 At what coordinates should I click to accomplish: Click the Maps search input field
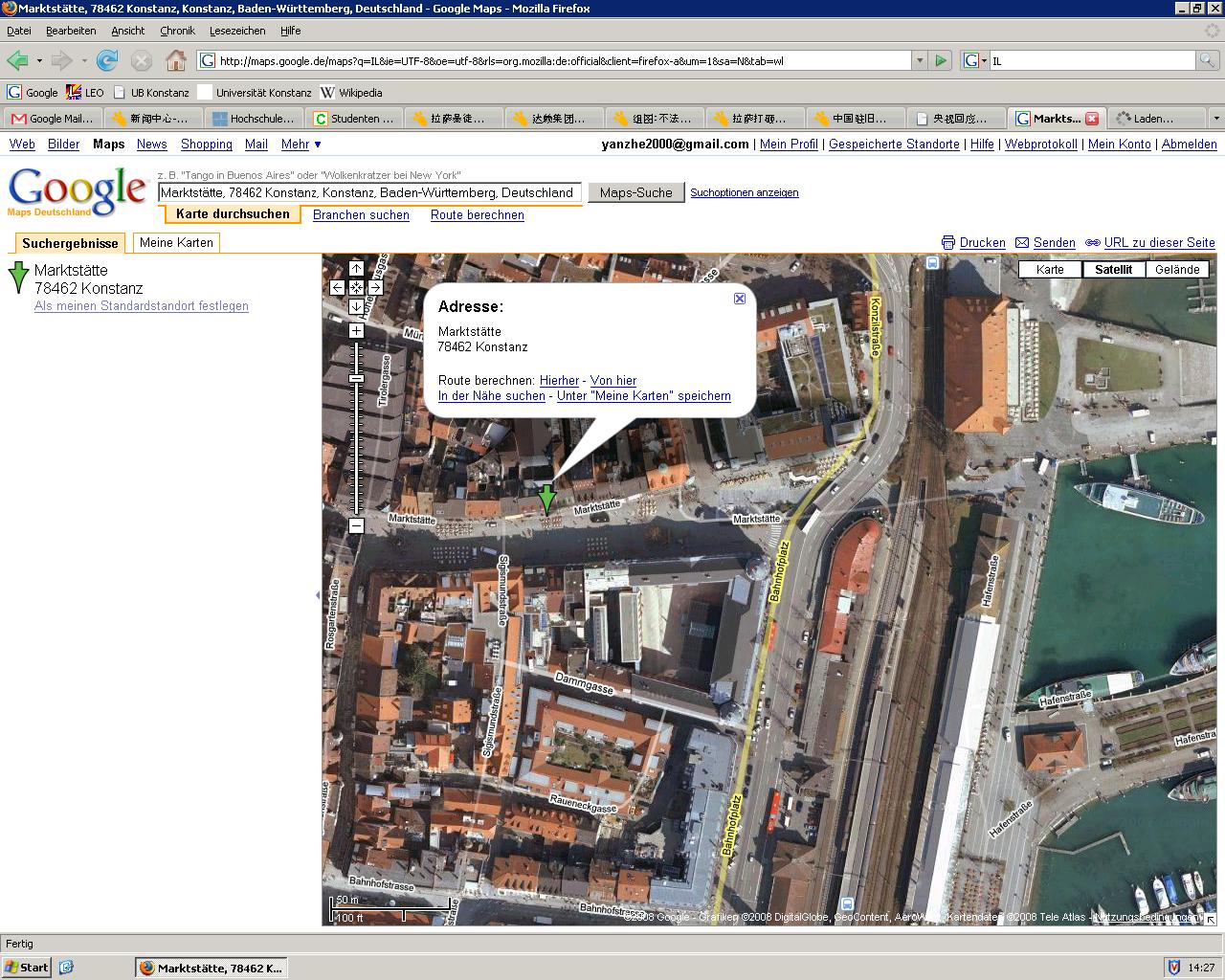point(369,192)
